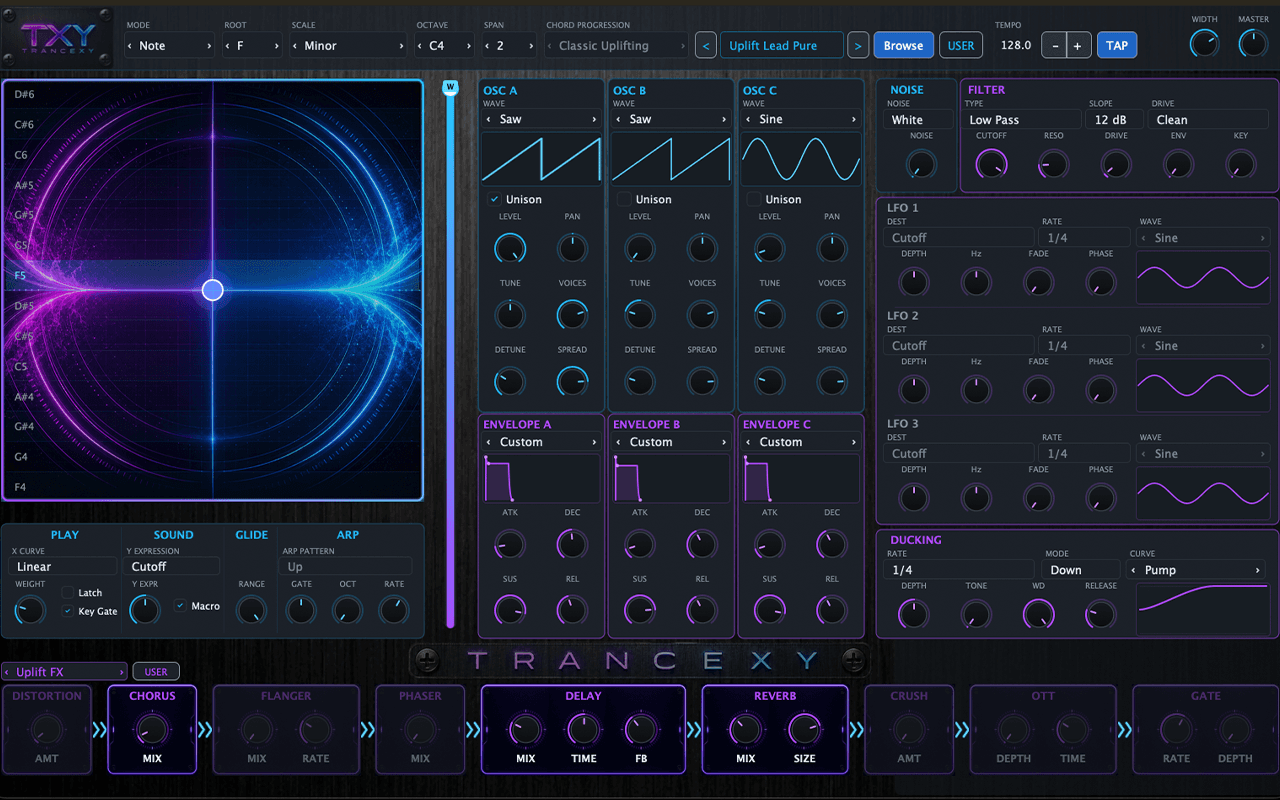Screen dimensions: 1280x800
Task: Open the LFO 1 wave Sine selector
Action: [1204, 238]
